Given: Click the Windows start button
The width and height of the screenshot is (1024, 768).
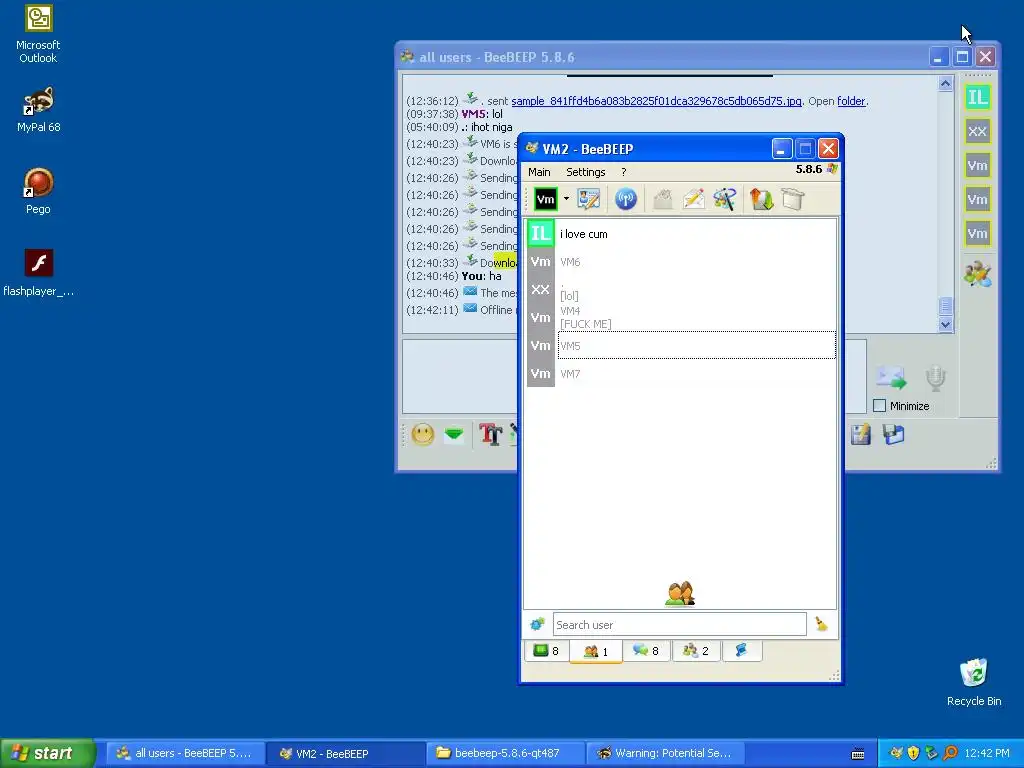Looking at the screenshot, I should point(47,753).
